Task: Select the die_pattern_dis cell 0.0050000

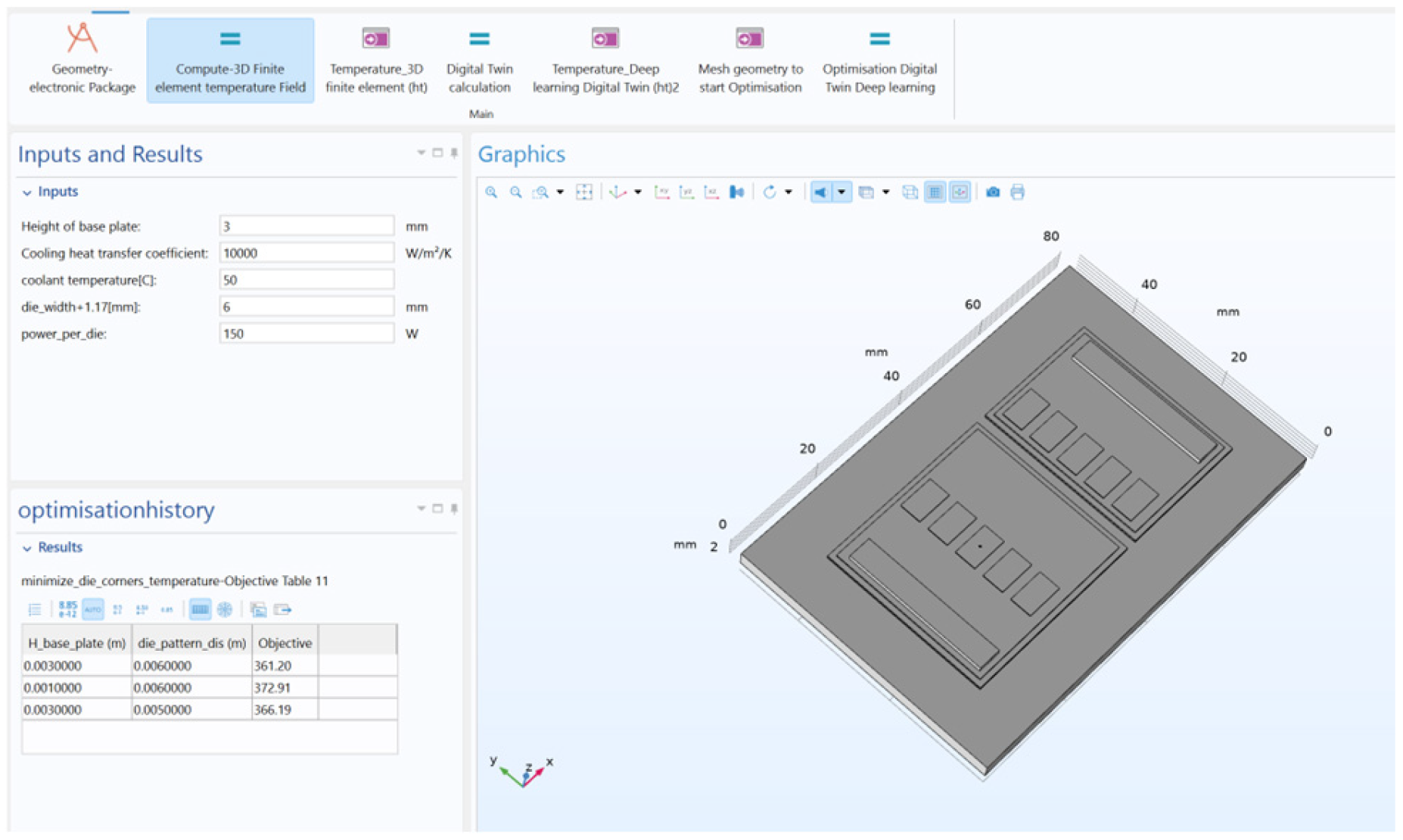Action: click(x=191, y=710)
